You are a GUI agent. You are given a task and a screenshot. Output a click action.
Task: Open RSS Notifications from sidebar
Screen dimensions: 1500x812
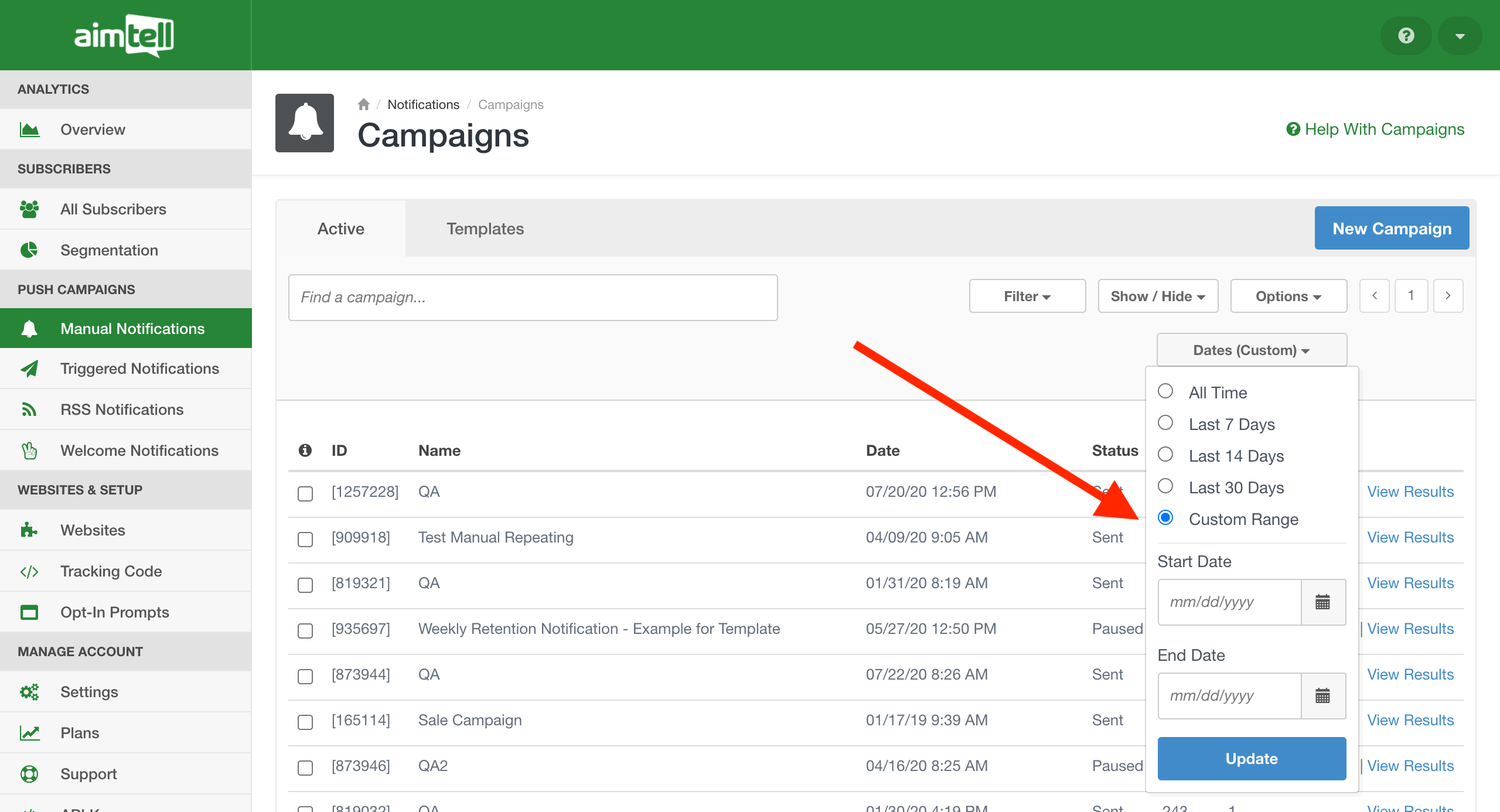[122, 409]
